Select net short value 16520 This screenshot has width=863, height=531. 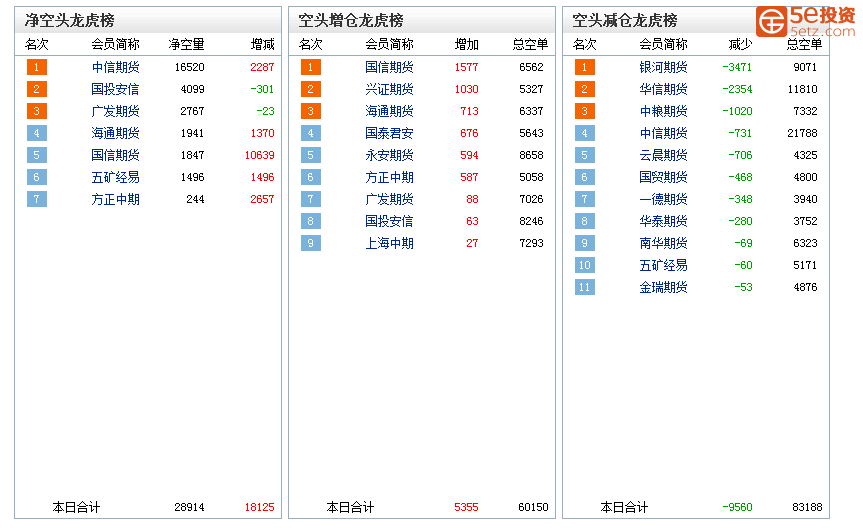click(x=189, y=67)
